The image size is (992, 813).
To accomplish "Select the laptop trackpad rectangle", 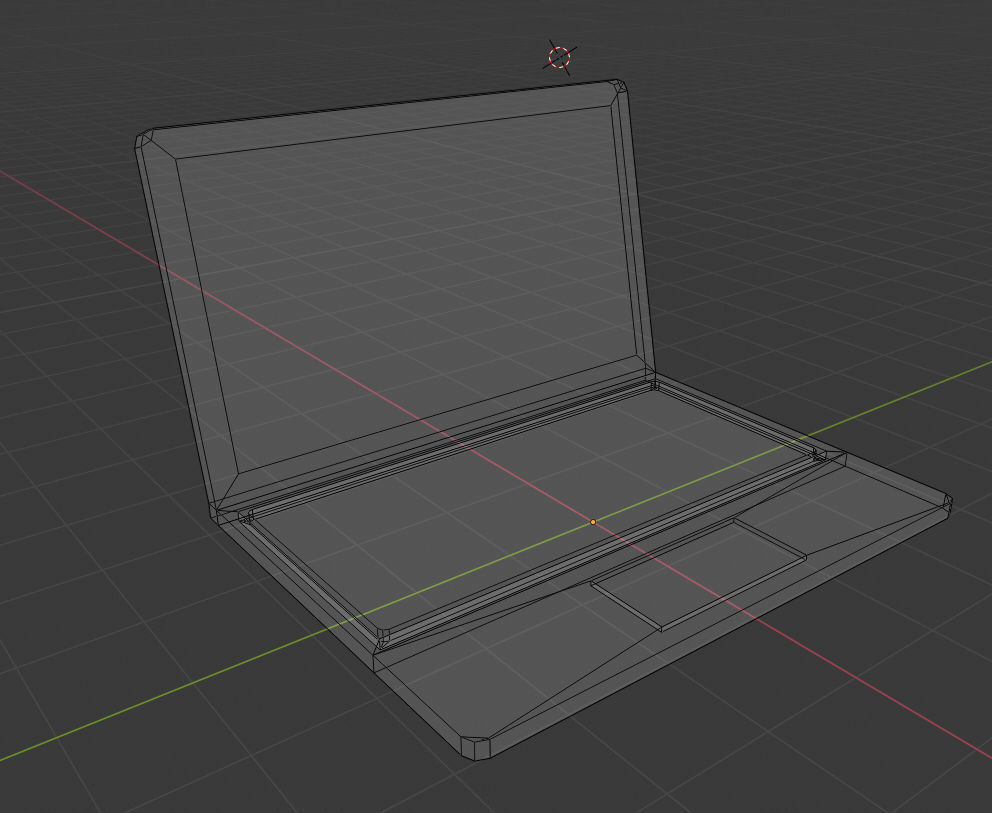I will coord(698,574).
